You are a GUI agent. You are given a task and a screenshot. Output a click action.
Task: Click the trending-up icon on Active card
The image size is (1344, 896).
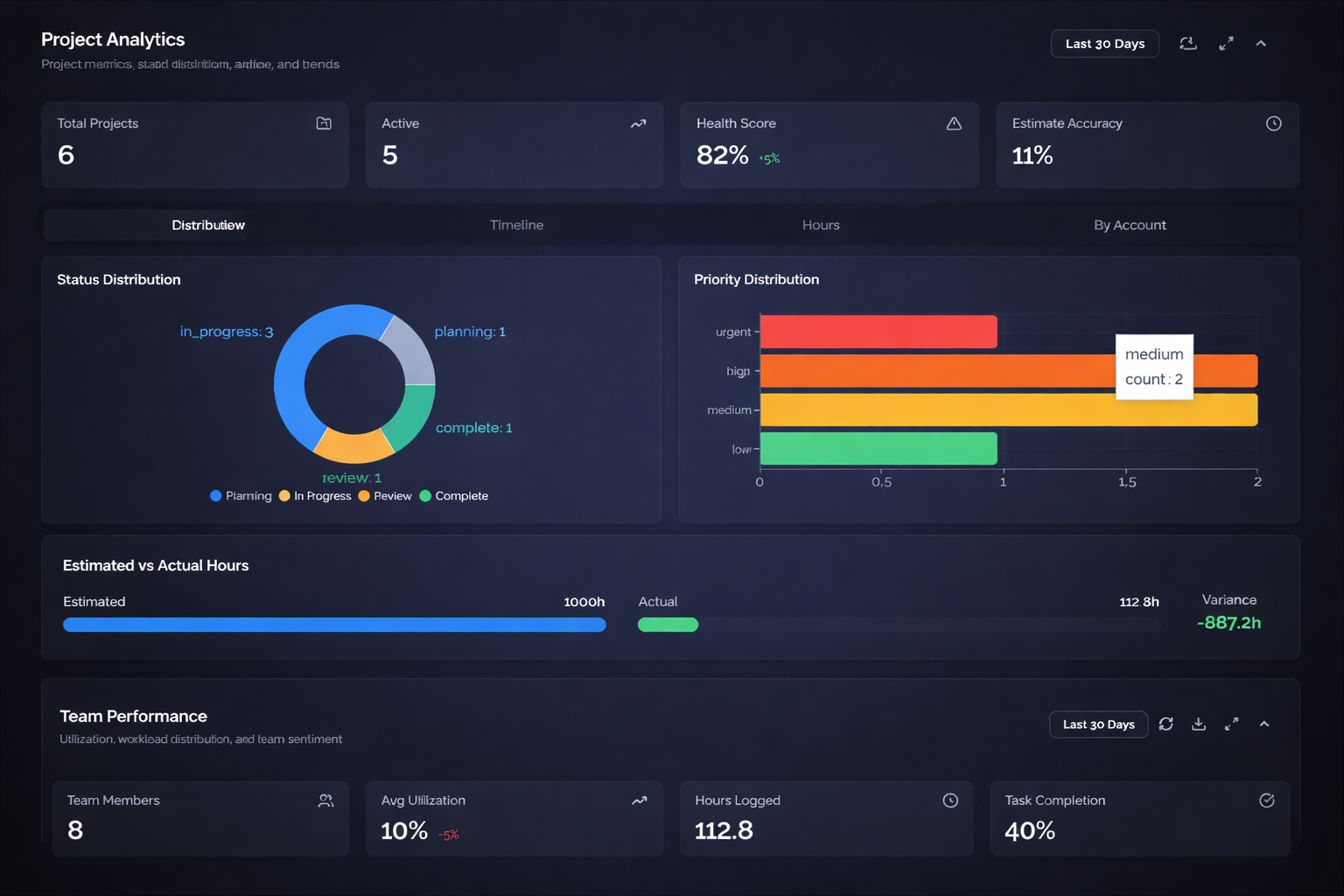coord(638,123)
